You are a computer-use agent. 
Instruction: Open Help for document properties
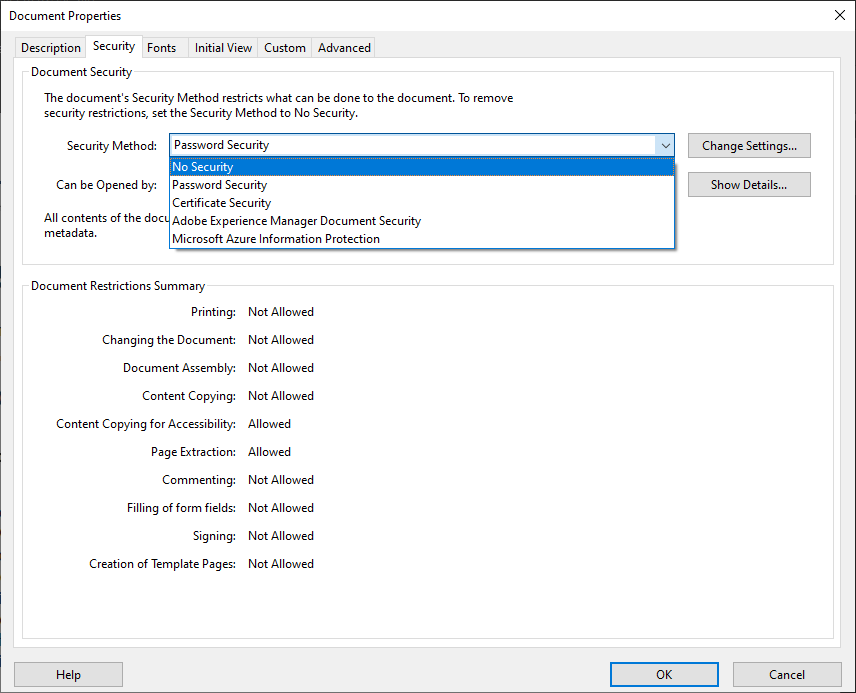68,674
